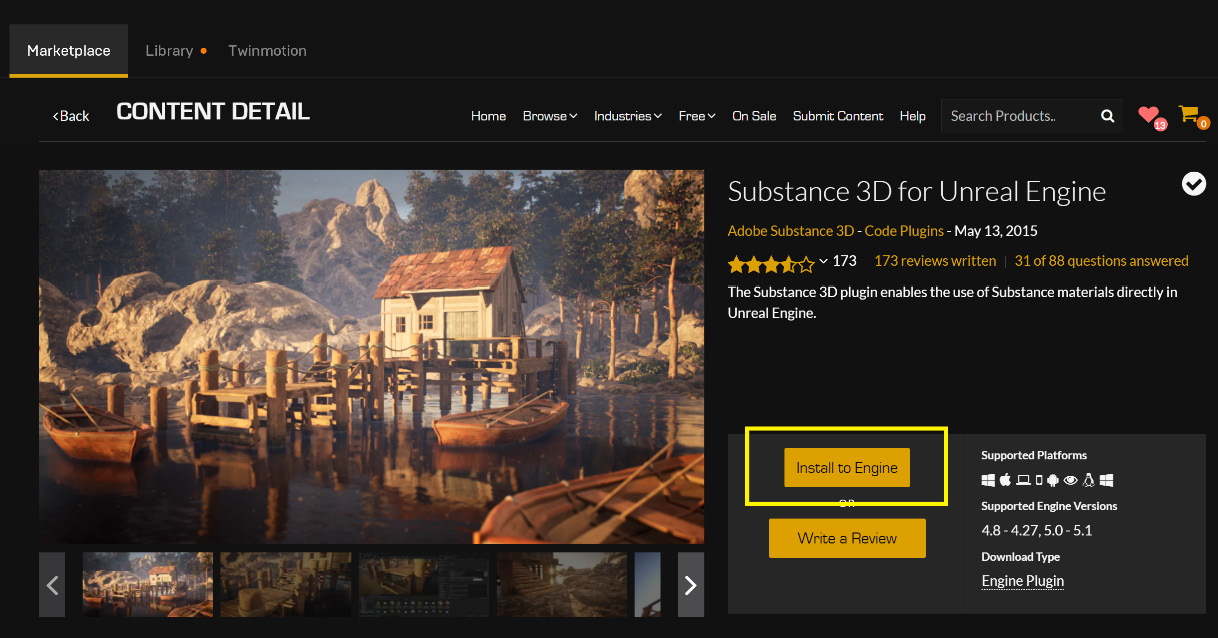The height and width of the screenshot is (638, 1218).
Task: Open the 173 reviews written link
Action: tap(935, 261)
